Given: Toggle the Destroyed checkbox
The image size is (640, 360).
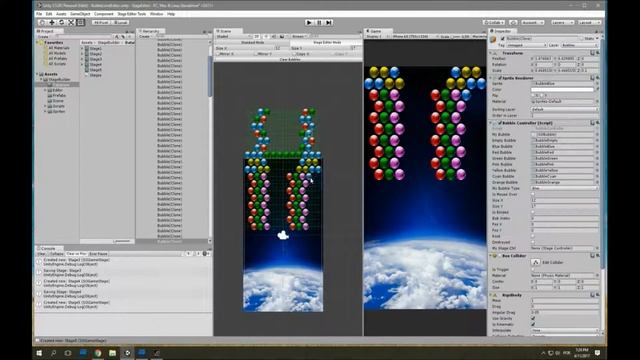Looking at the screenshot, I should pyautogui.click(x=533, y=242).
